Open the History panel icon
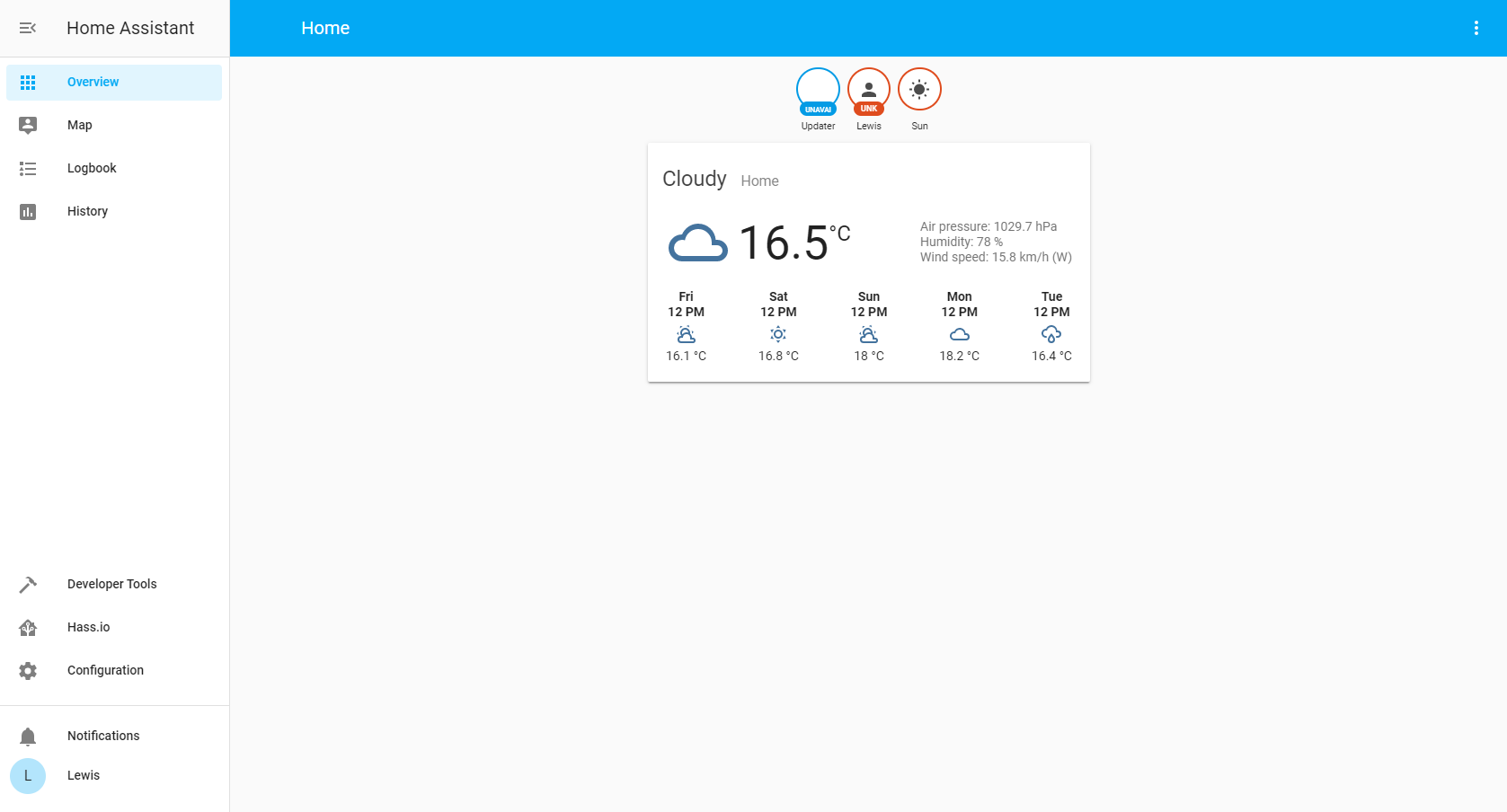 click(28, 211)
